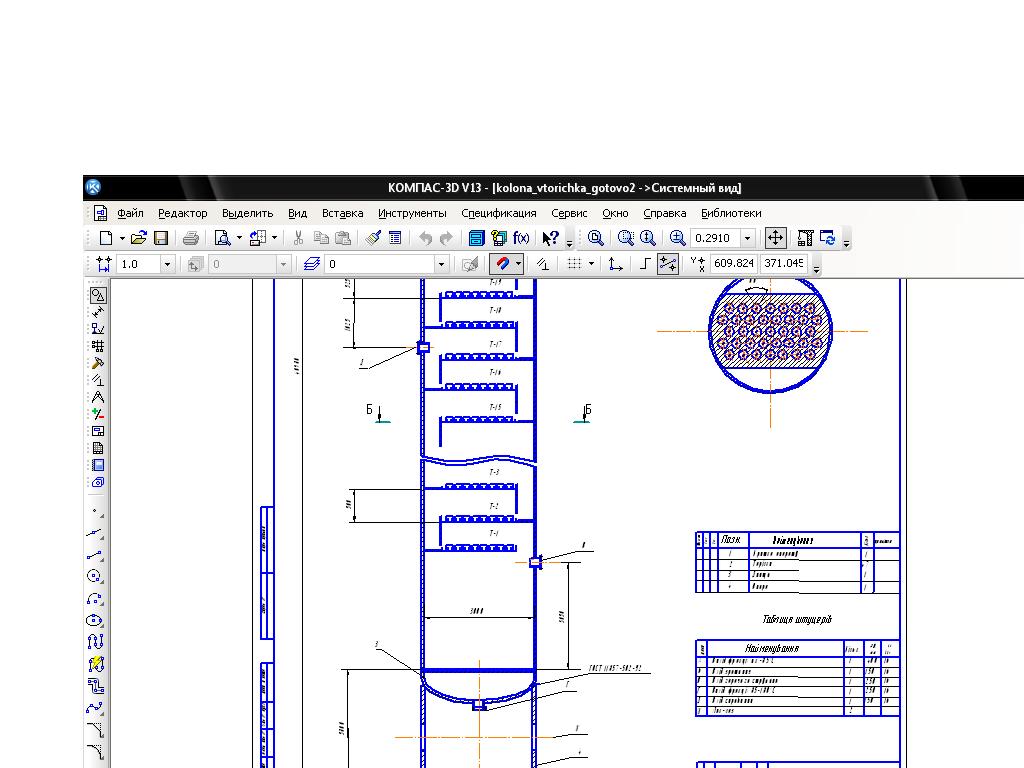Open the Редактор menu
This screenshot has width=1024, height=768.
[183, 213]
